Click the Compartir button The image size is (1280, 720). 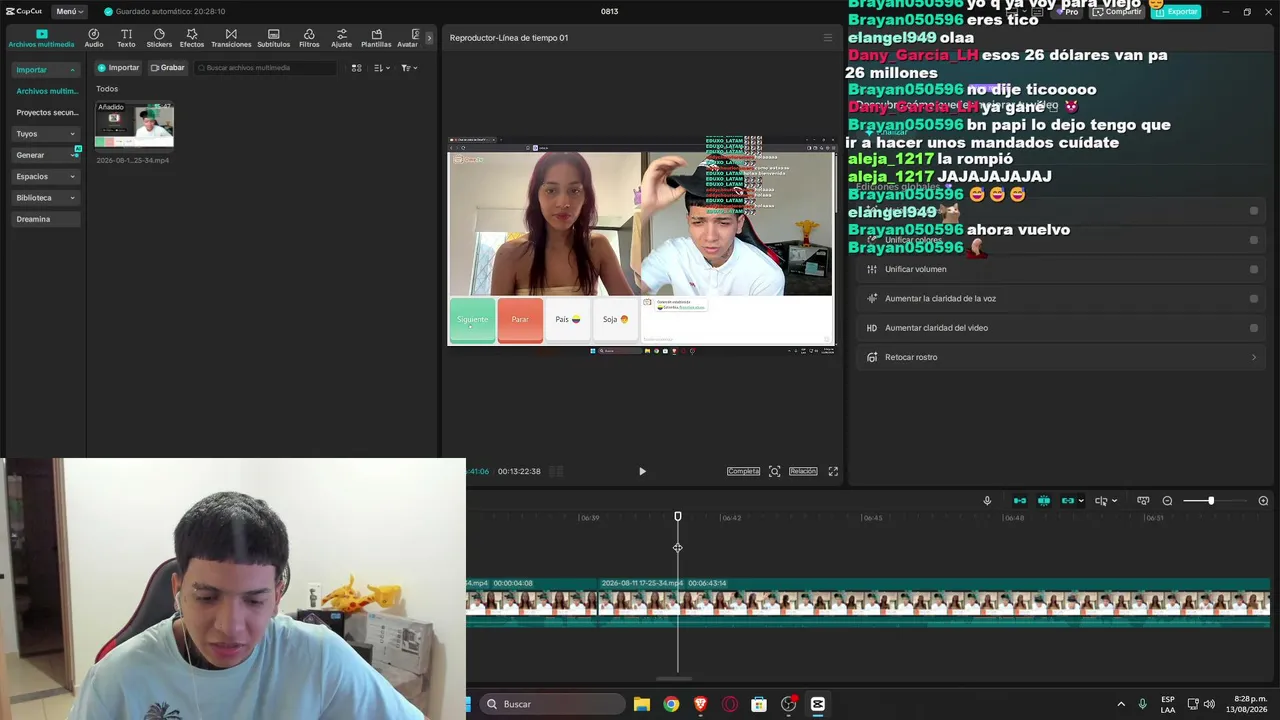point(1117,12)
